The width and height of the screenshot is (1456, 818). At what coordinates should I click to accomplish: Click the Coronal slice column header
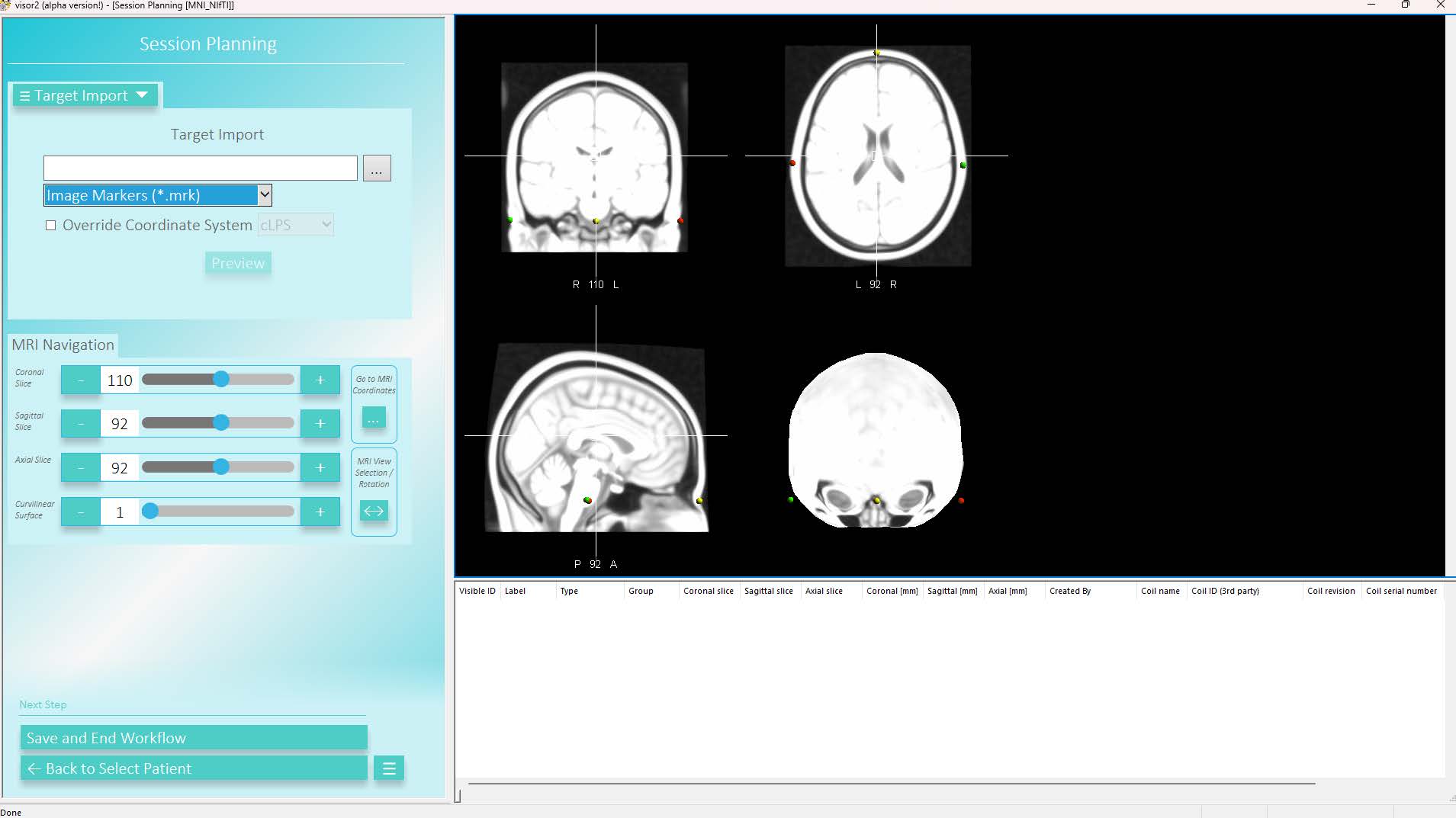(x=708, y=591)
